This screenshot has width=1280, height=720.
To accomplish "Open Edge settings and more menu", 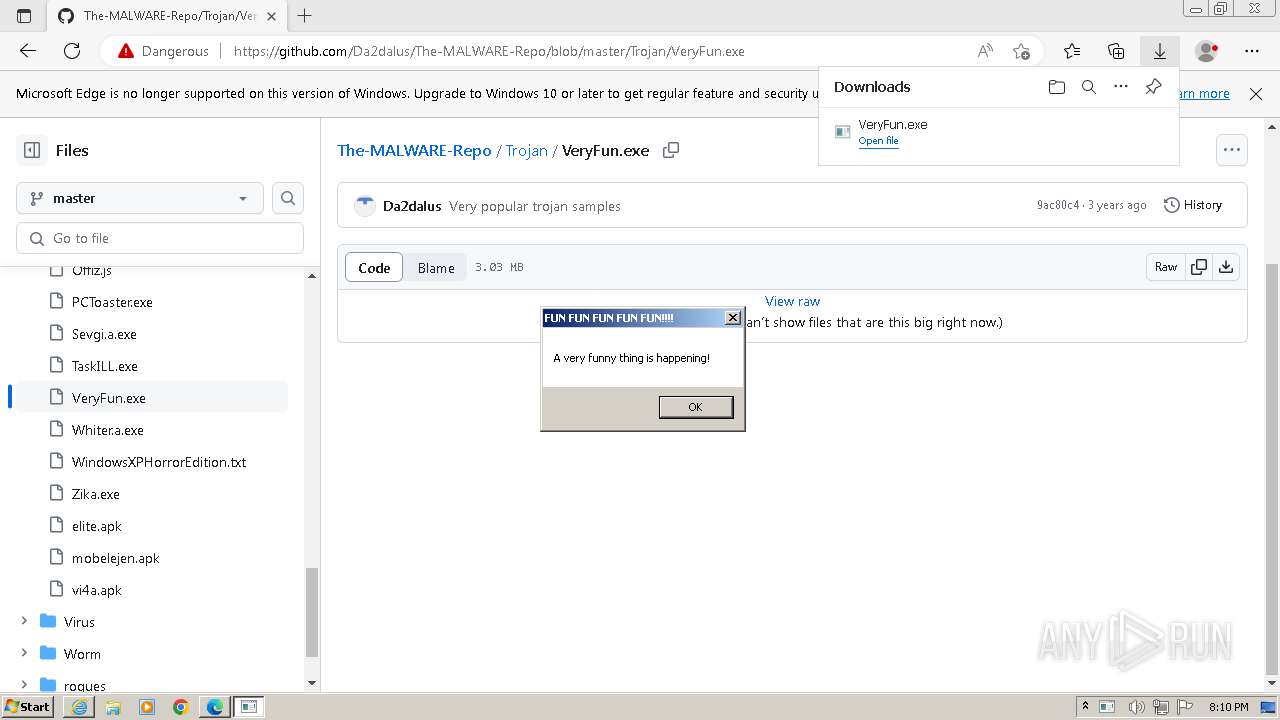I will click(x=1252, y=51).
